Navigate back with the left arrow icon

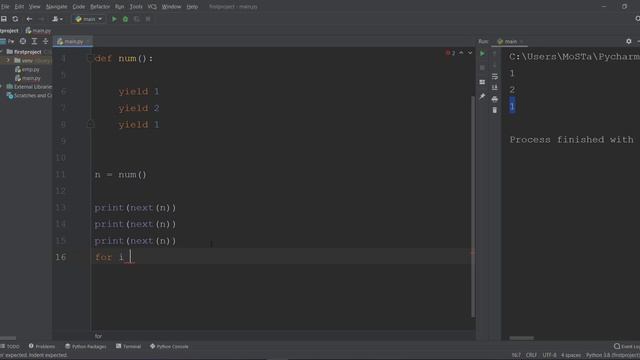point(29,19)
